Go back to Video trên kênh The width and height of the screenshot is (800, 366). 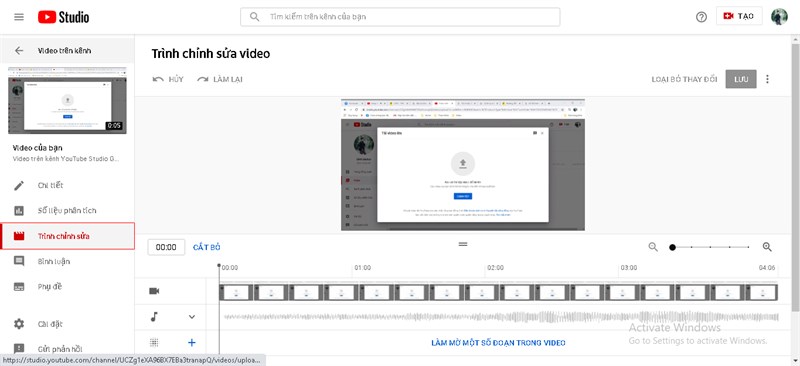pyautogui.click(x=67, y=51)
